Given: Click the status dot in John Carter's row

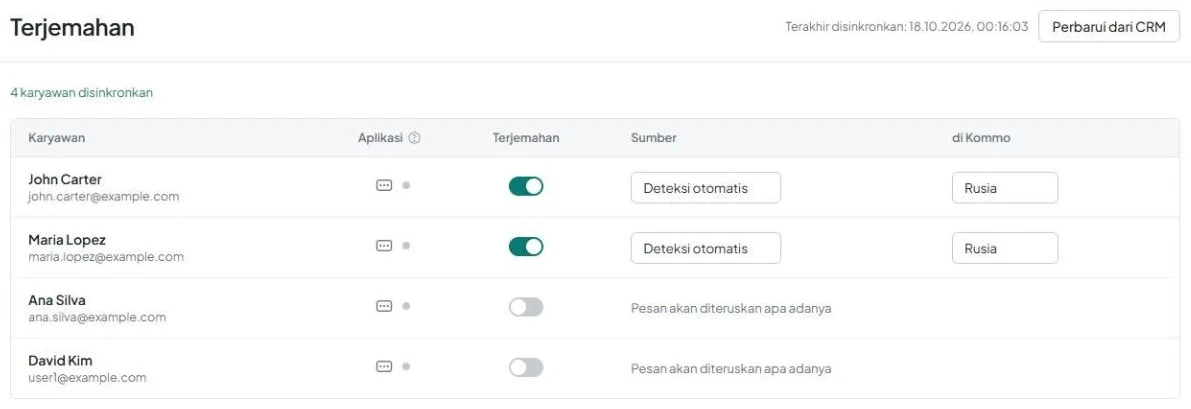Looking at the screenshot, I should (x=406, y=185).
